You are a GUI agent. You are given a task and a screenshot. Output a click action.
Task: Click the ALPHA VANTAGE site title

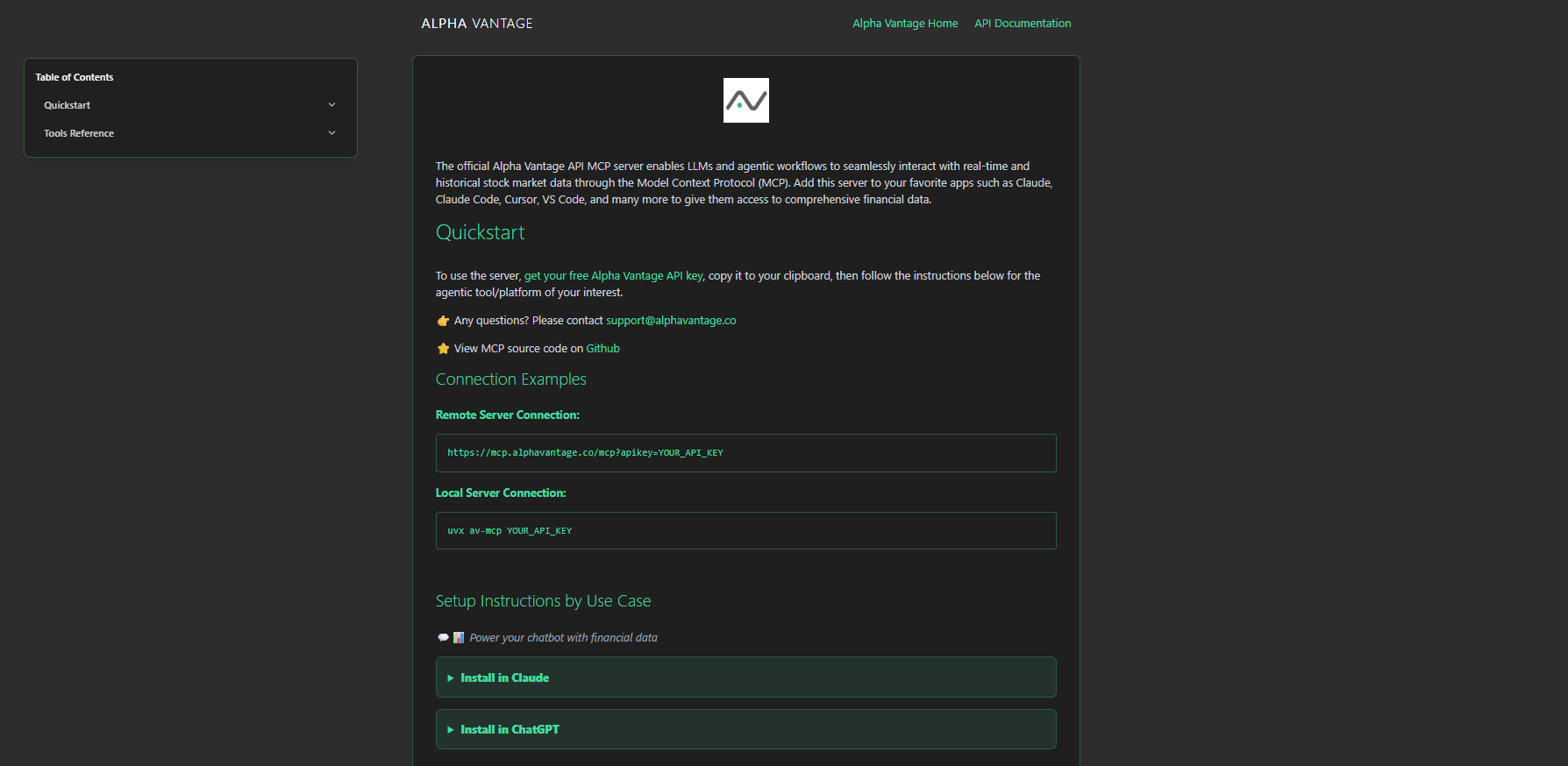click(477, 24)
